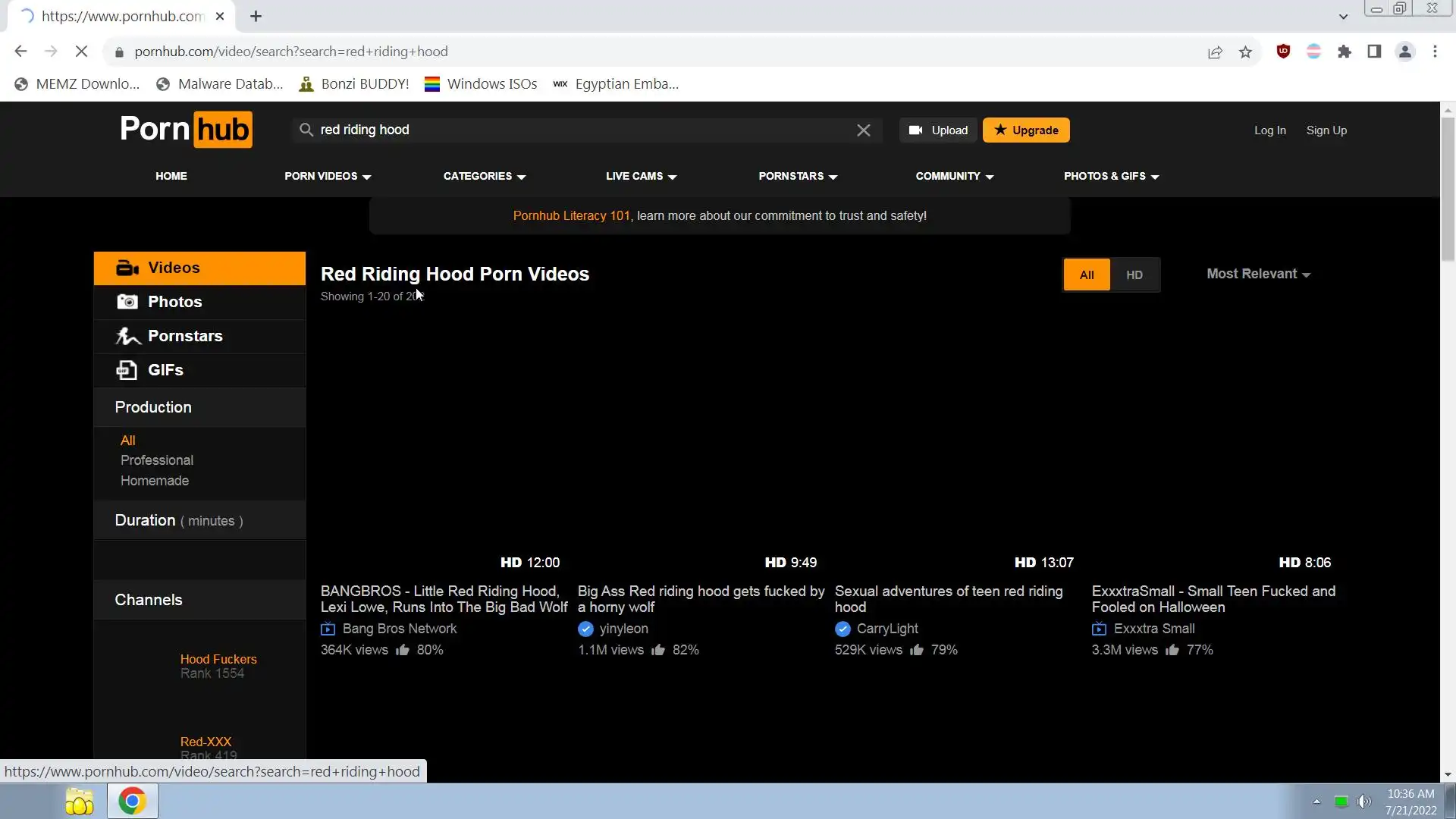Open the browser side panel icon
Screen dimensions: 1456x819
pyautogui.click(x=1374, y=52)
